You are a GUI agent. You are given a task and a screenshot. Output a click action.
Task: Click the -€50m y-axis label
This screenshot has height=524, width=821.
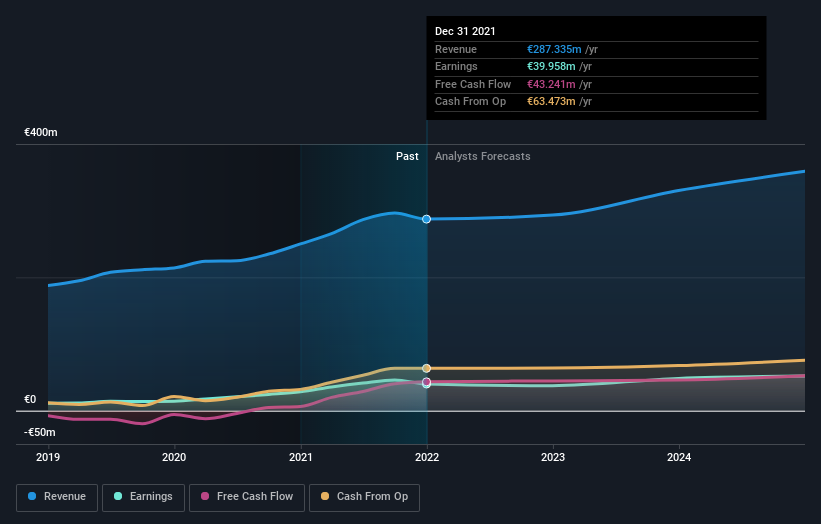40,432
